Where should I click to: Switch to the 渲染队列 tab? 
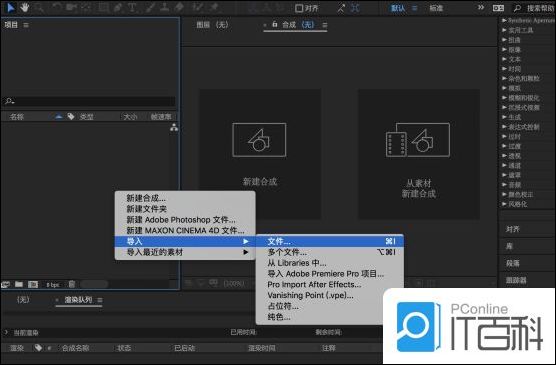[x=78, y=300]
